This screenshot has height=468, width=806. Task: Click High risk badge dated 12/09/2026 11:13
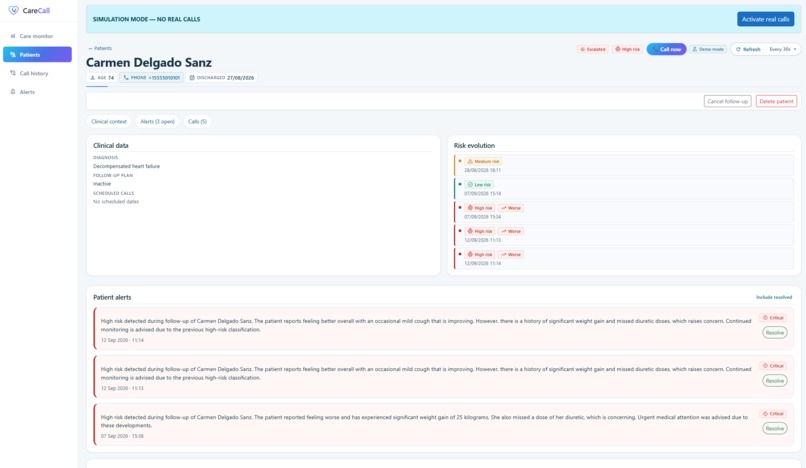479,231
